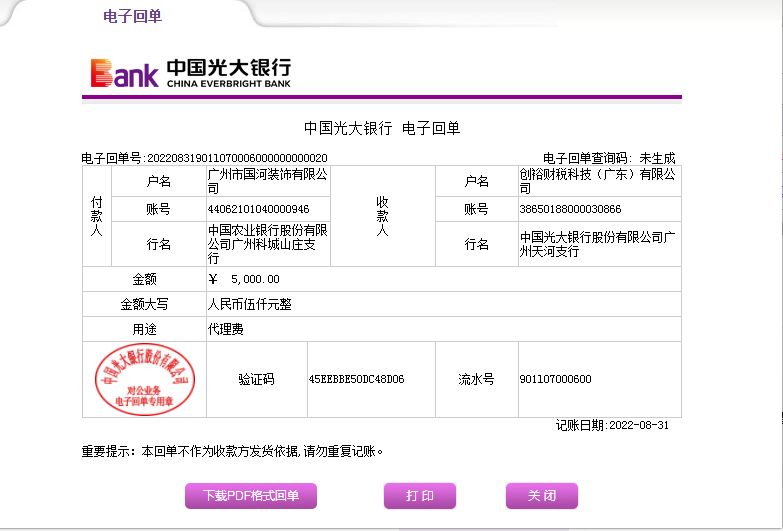
Task: Click the booking date 2022-08-31
Action: tap(639, 425)
